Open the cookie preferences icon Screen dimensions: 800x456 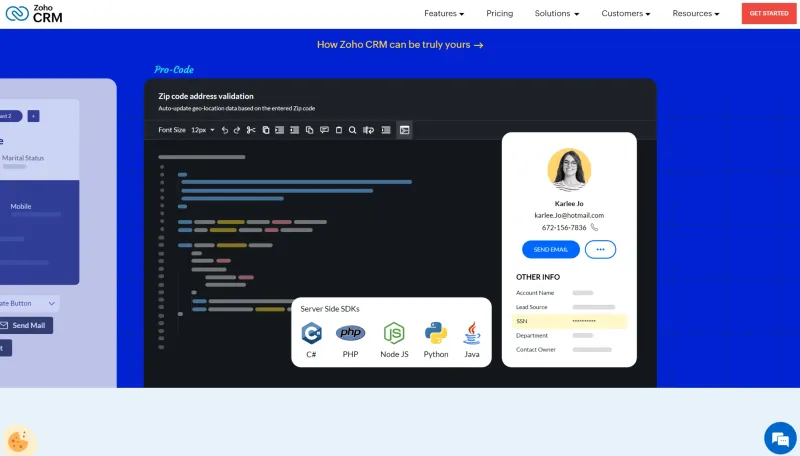pos(18,441)
